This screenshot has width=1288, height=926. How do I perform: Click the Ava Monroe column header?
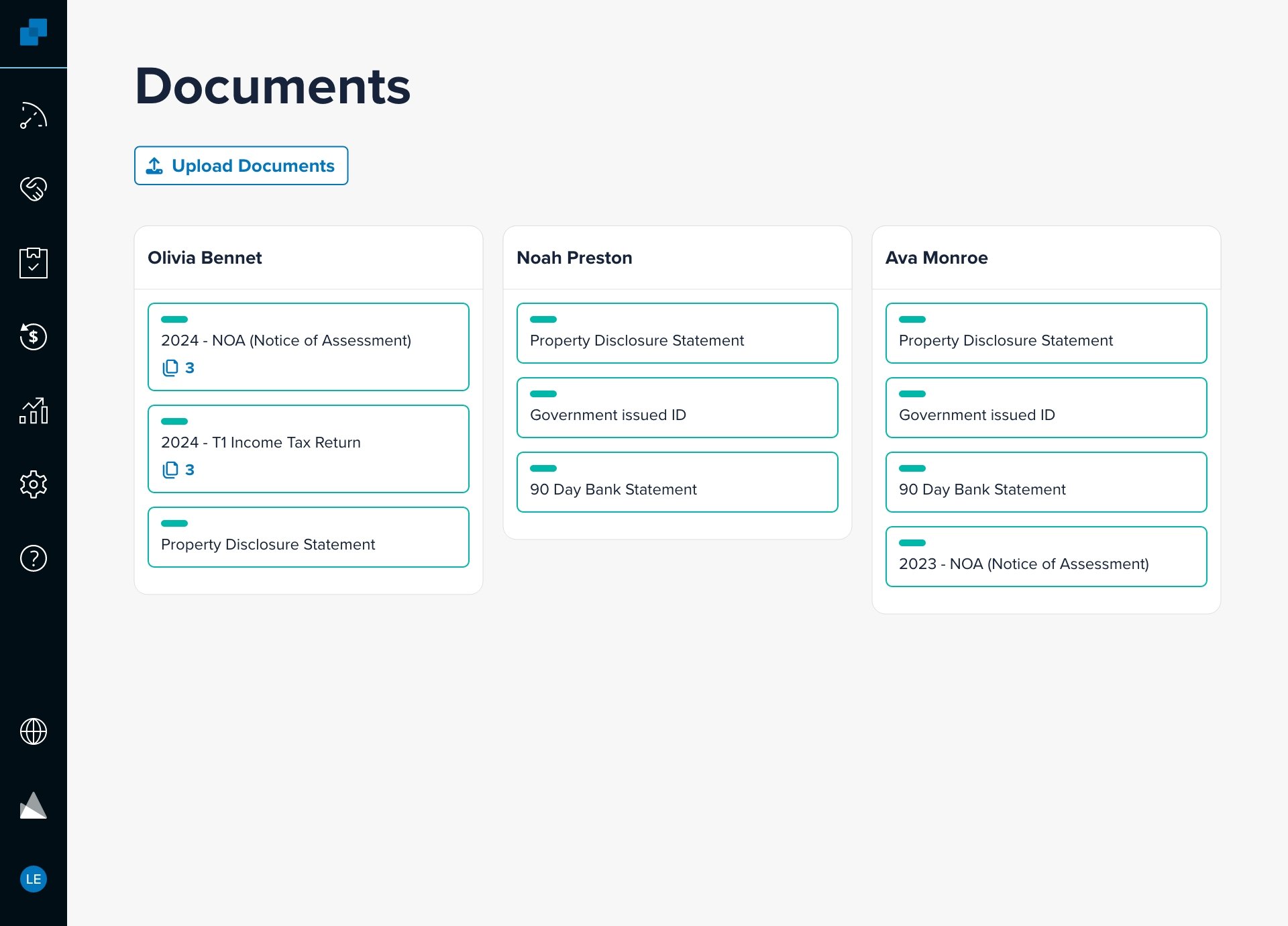936,258
